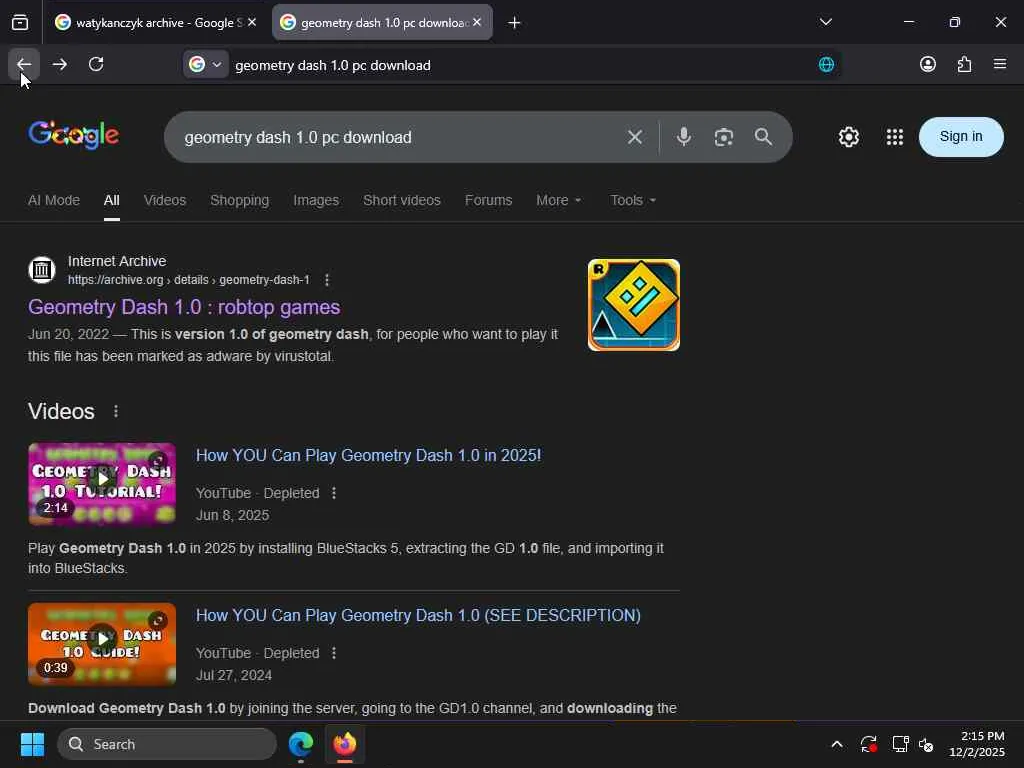This screenshot has width=1024, height=768.
Task: Switch to Shopping results tab
Action: [x=239, y=200]
